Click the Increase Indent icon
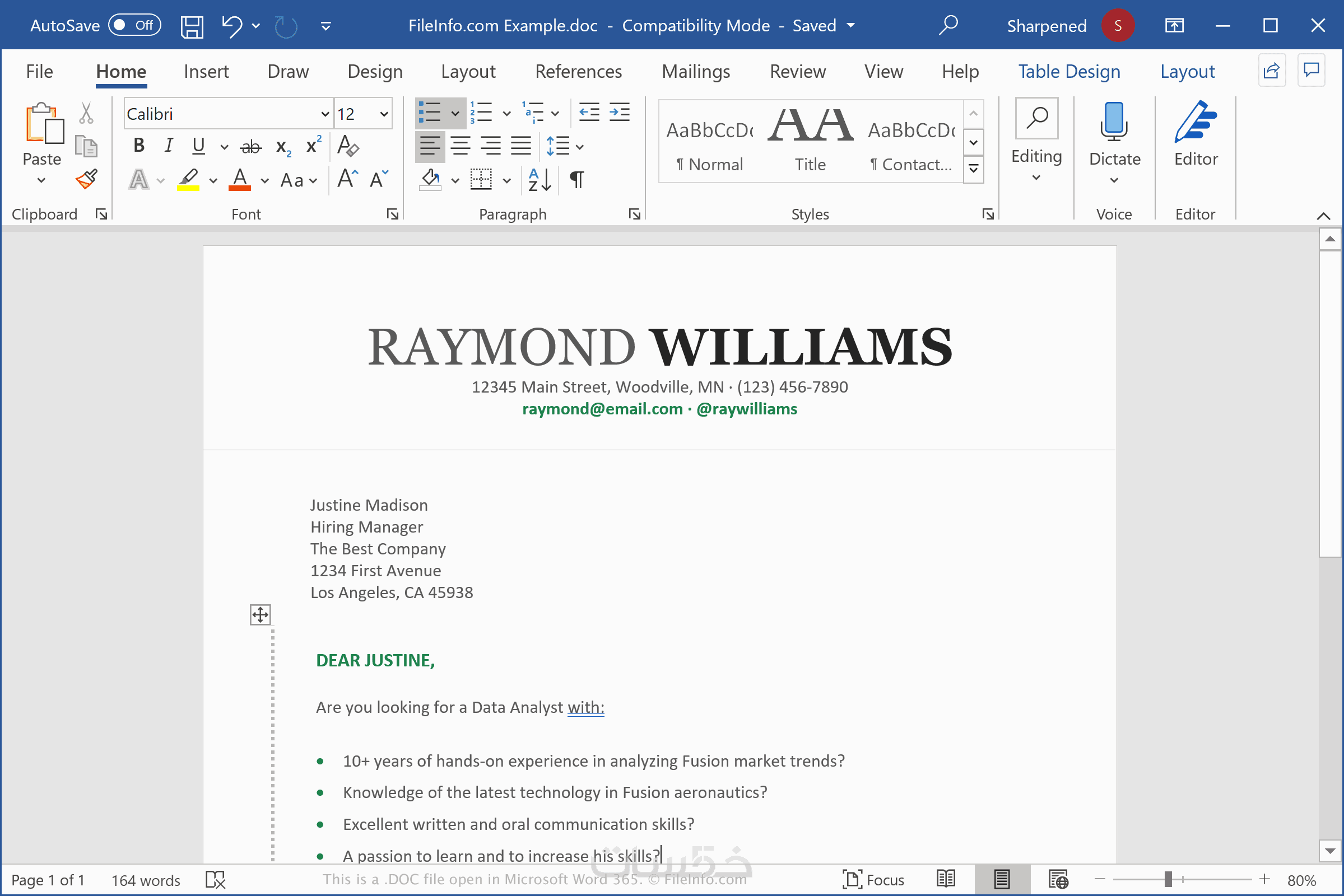This screenshot has width=1344, height=896. point(619,113)
